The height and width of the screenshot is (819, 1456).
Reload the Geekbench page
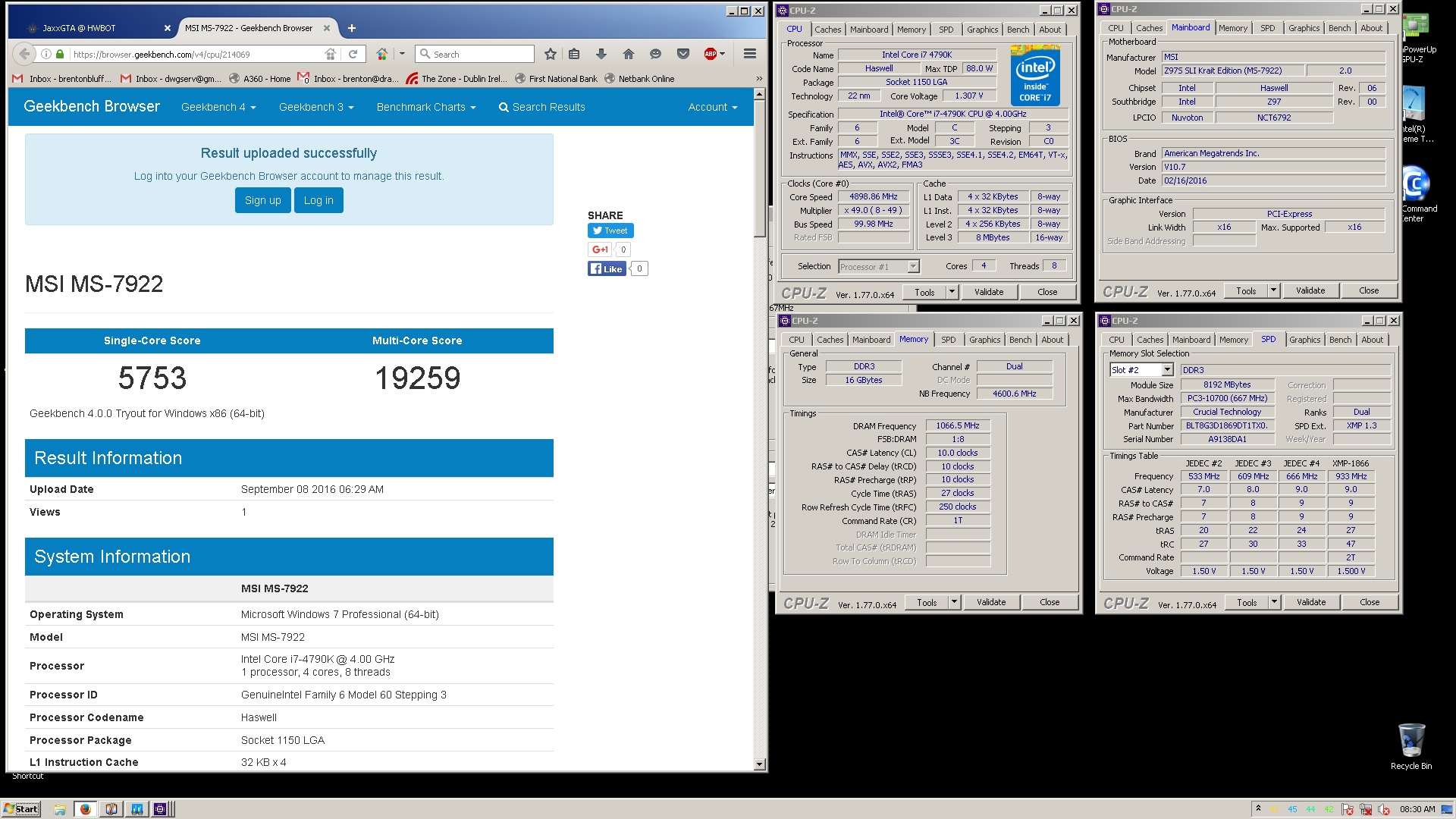tap(353, 55)
